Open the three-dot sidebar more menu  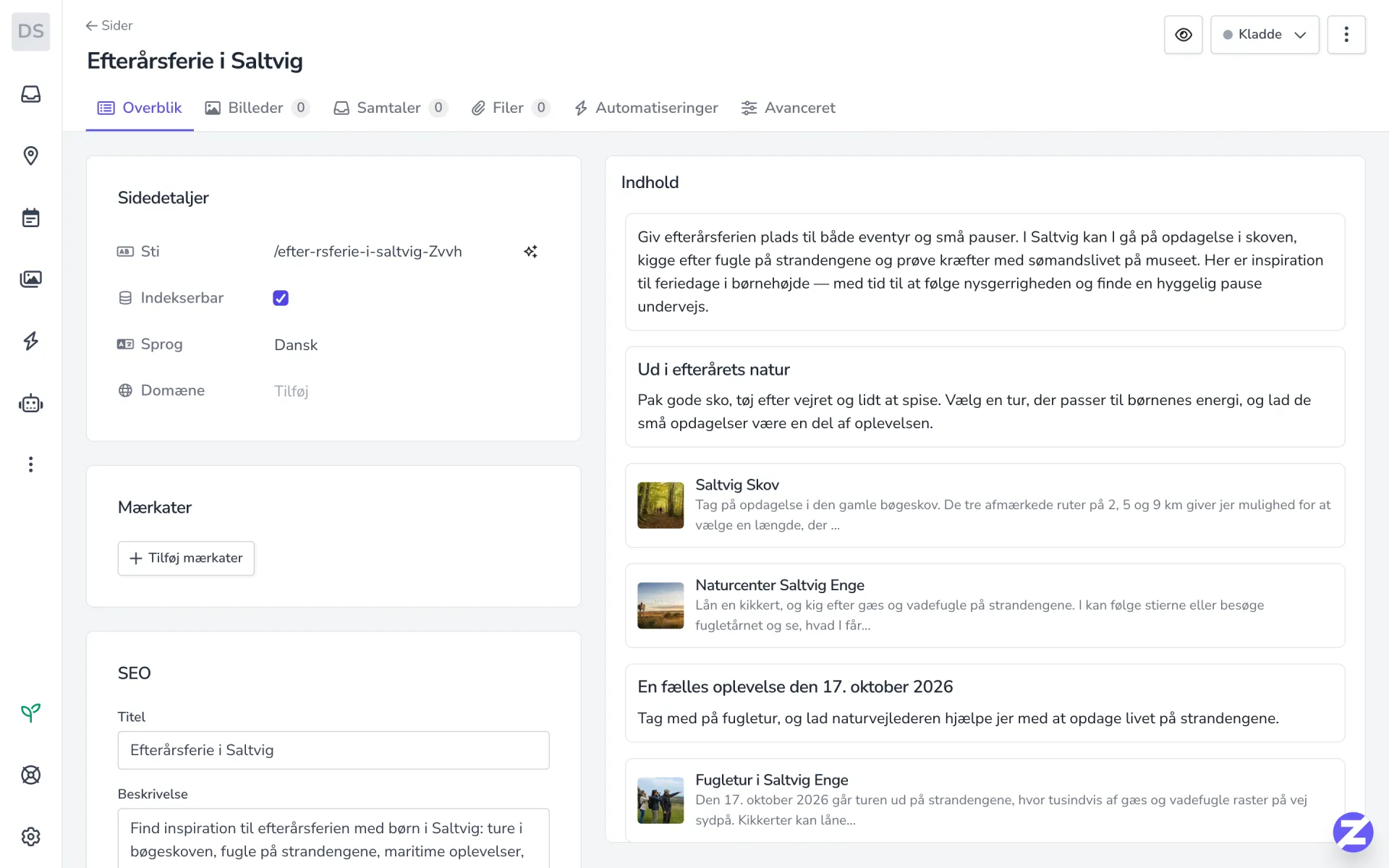30,464
